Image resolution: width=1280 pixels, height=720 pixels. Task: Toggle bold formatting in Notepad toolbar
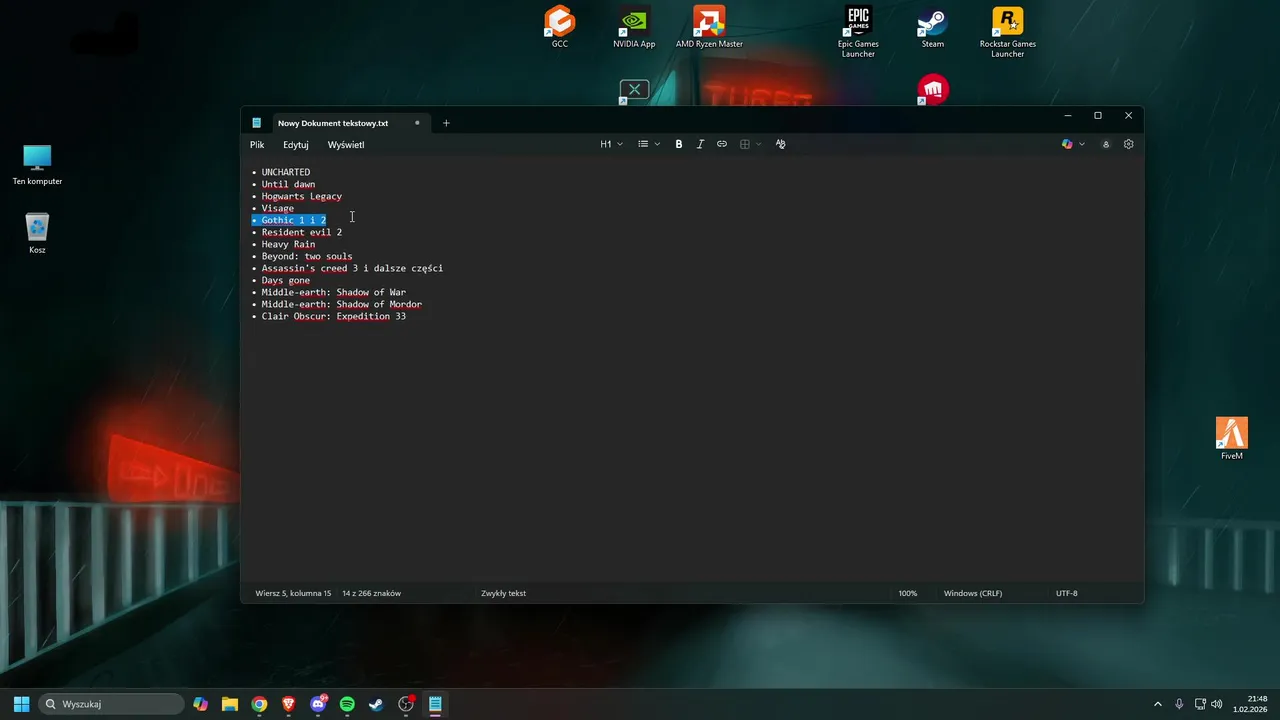click(x=679, y=144)
